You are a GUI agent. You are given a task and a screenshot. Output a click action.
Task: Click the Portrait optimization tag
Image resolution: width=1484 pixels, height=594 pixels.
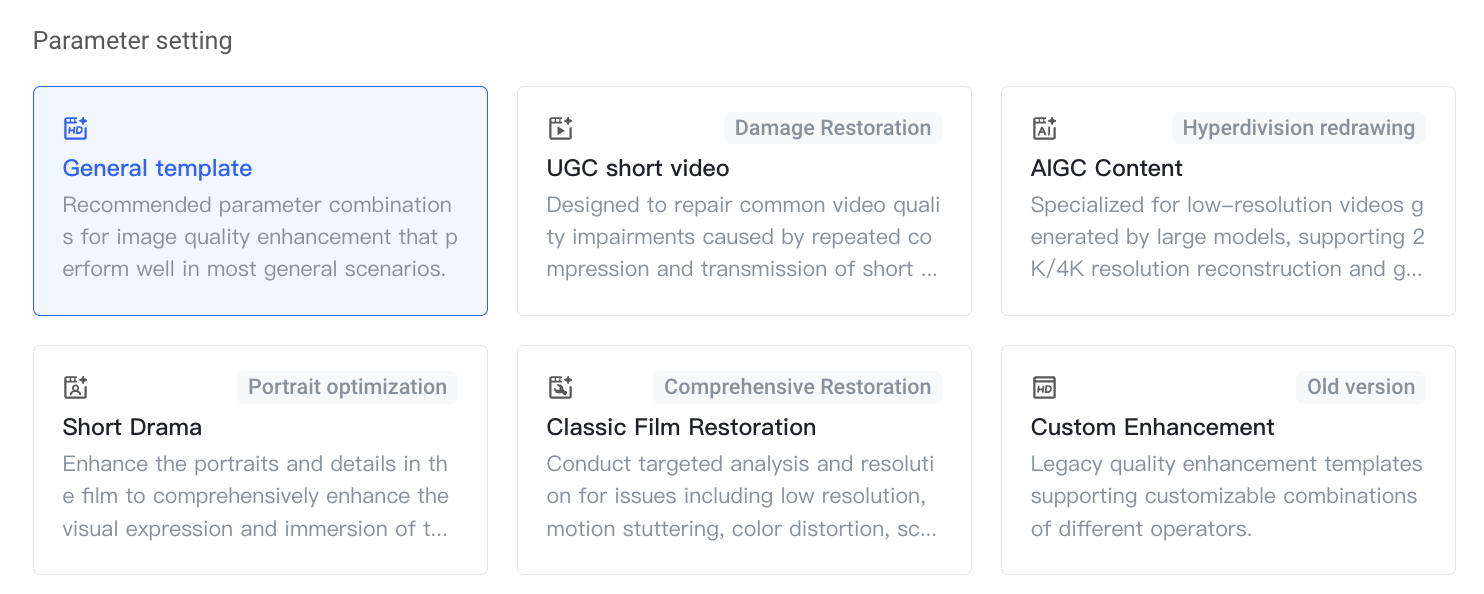[347, 387]
